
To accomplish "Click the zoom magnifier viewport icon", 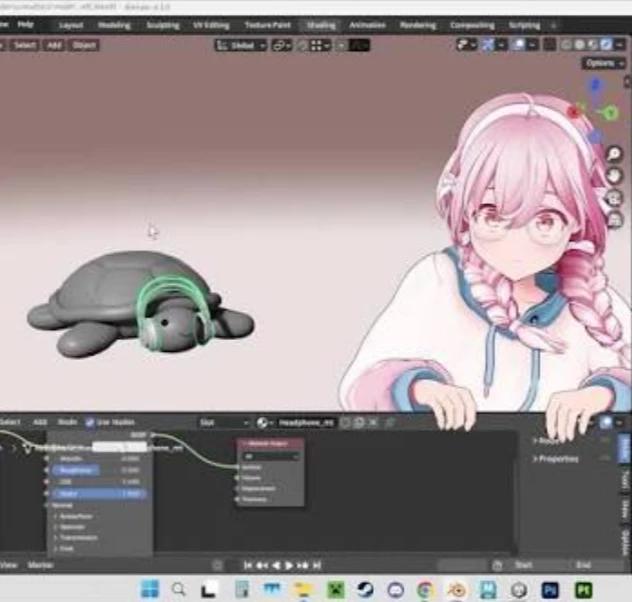I will [x=614, y=154].
